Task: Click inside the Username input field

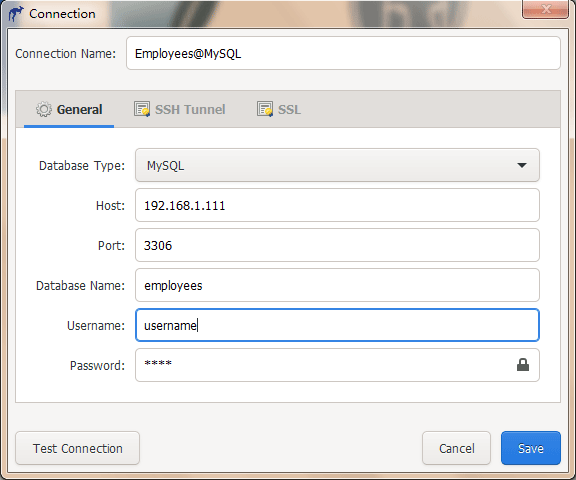Action: pyautogui.click(x=337, y=325)
